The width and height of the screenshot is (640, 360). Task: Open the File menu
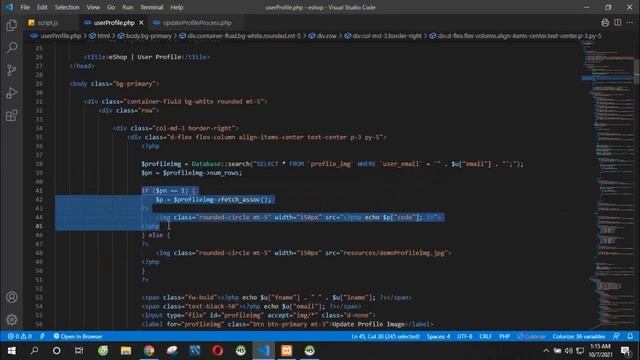[25, 7]
